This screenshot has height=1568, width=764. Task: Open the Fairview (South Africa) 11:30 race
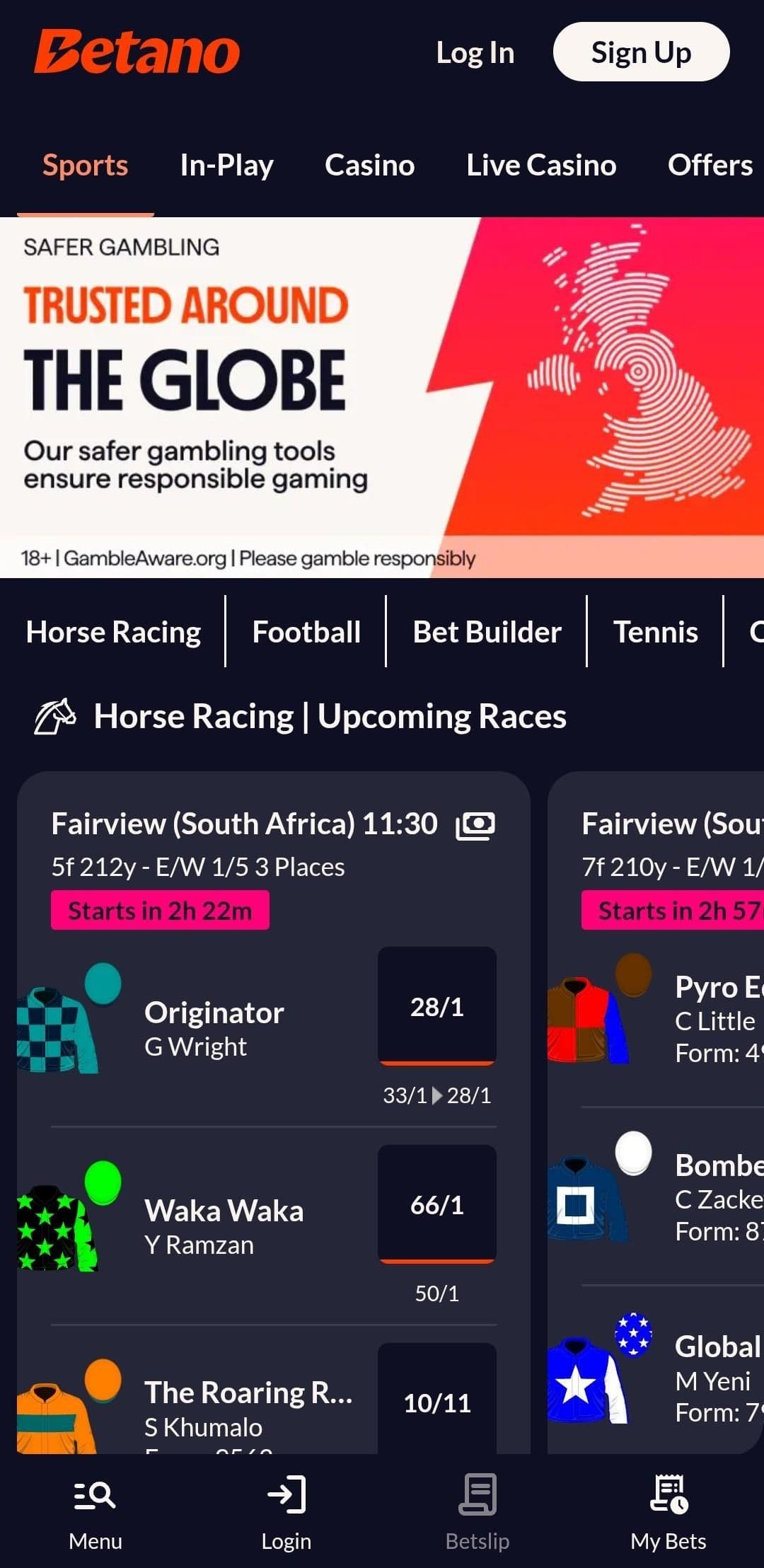(x=244, y=824)
